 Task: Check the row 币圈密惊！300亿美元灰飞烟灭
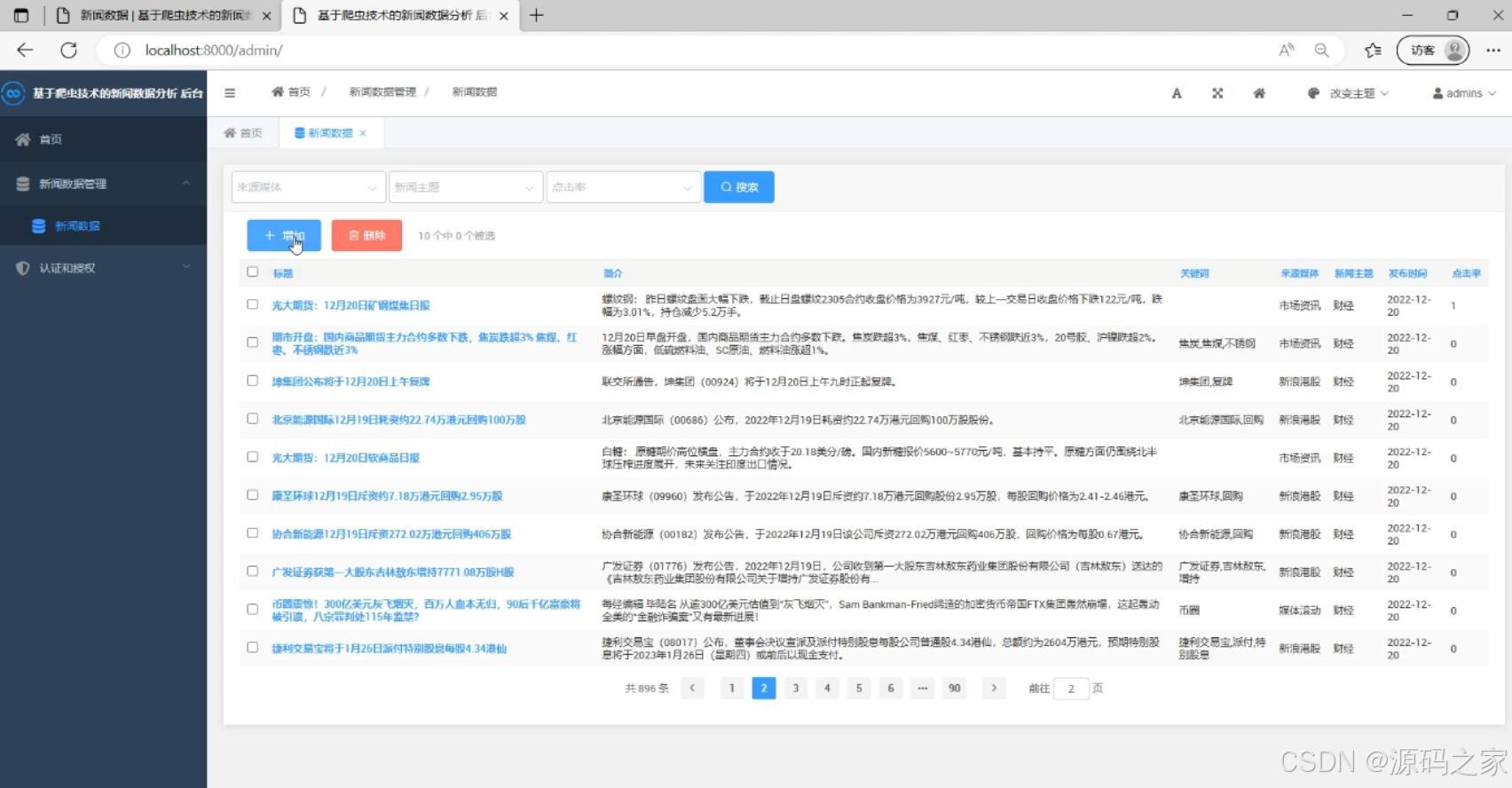(x=253, y=610)
